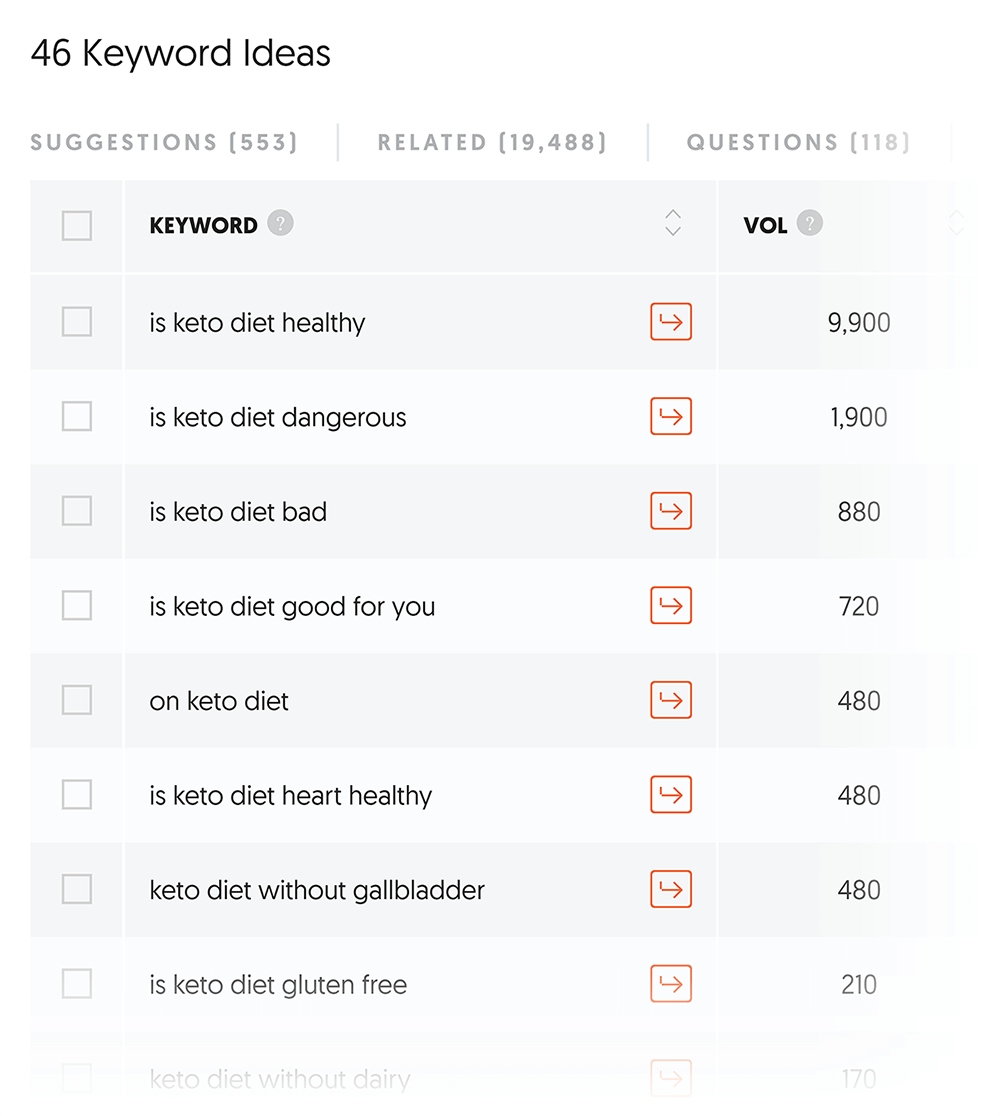Switch to the QUESTIONS (118) tab
This screenshot has height=1116, width=1000.
[798, 142]
